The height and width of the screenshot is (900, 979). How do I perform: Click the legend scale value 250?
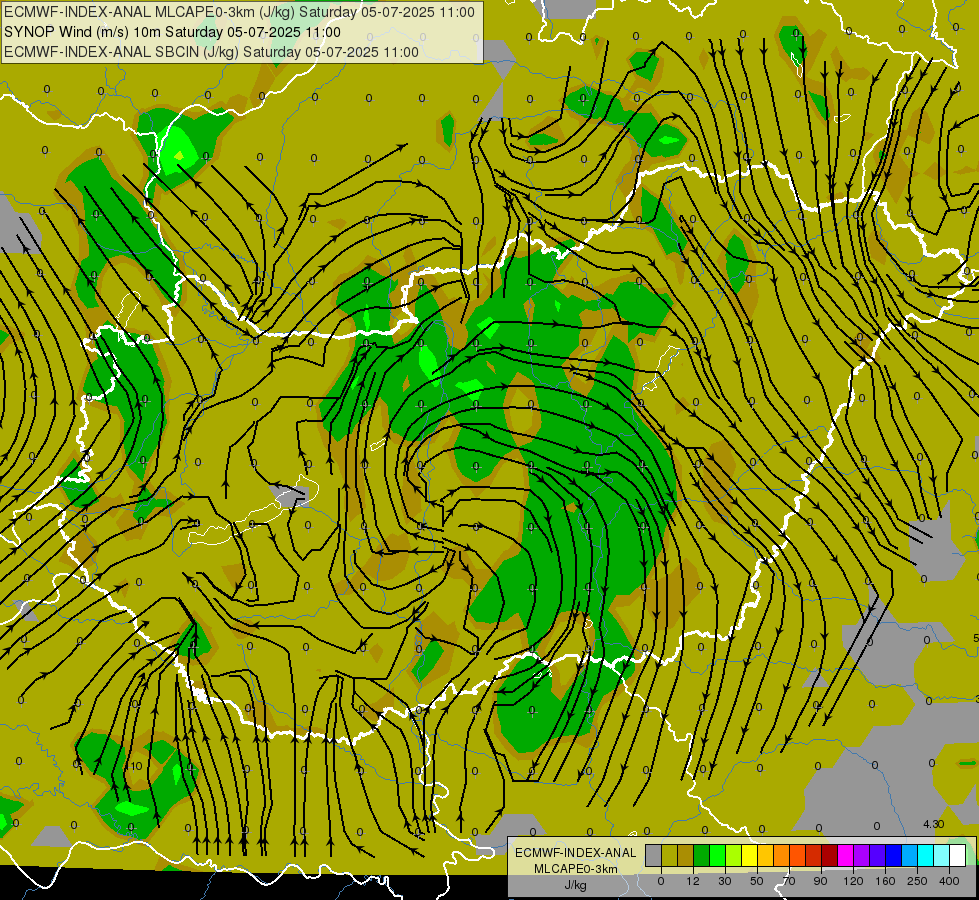click(917, 881)
